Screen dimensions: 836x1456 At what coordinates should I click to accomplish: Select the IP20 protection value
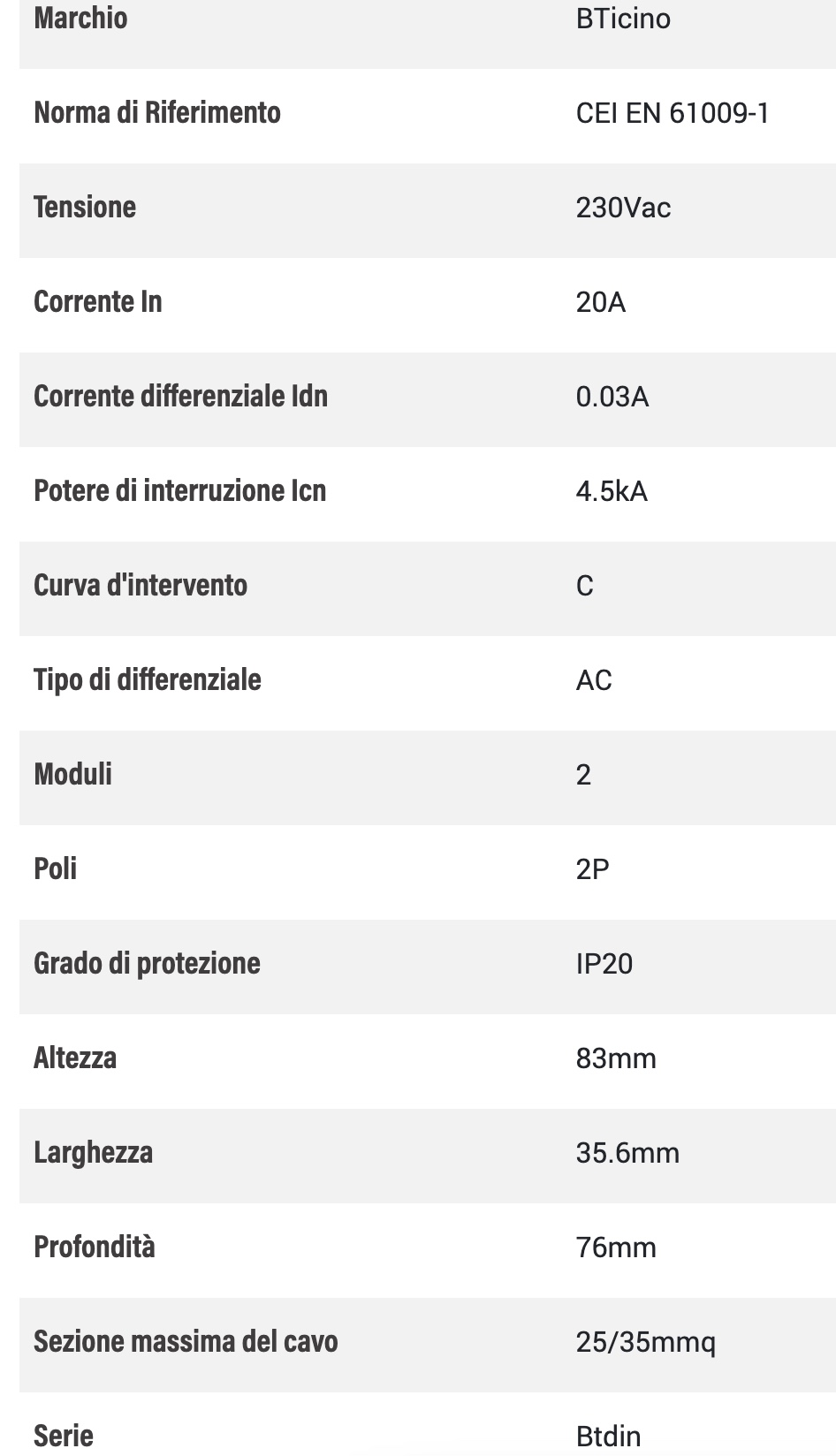pos(604,964)
